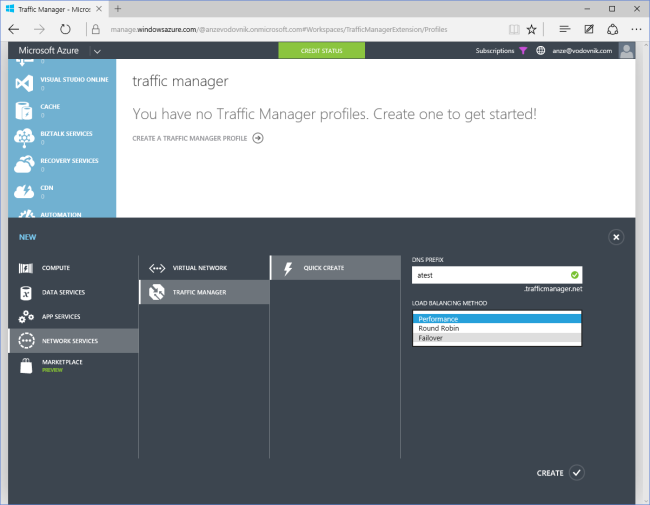650x505 pixels.
Task: Click the browser Back arrow
Action: click(x=14, y=29)
